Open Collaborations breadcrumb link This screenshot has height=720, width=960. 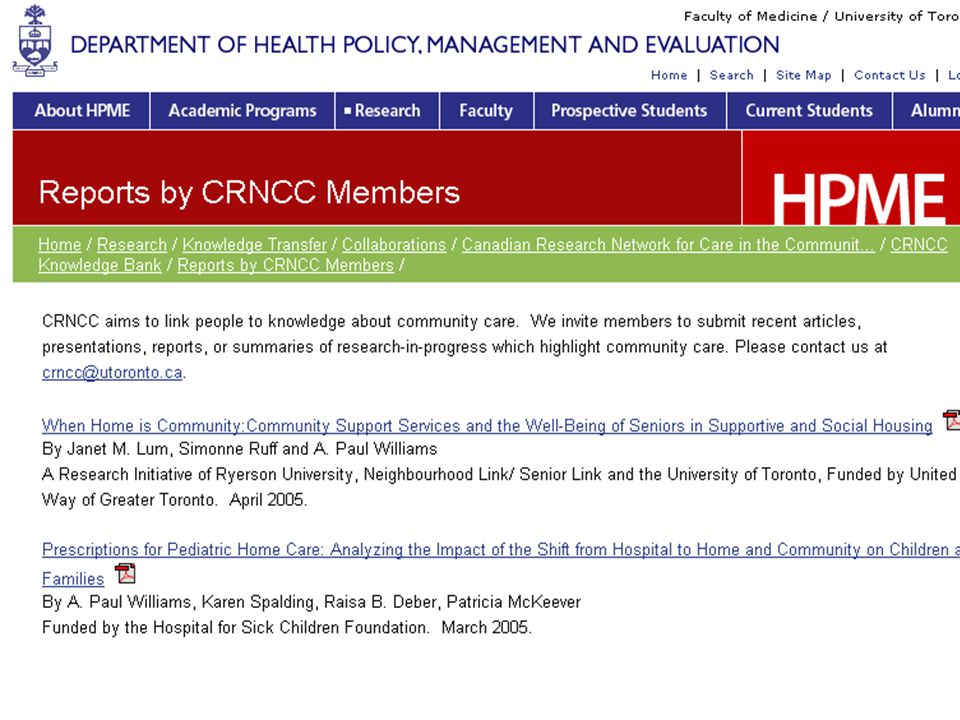tap(394, 245)
